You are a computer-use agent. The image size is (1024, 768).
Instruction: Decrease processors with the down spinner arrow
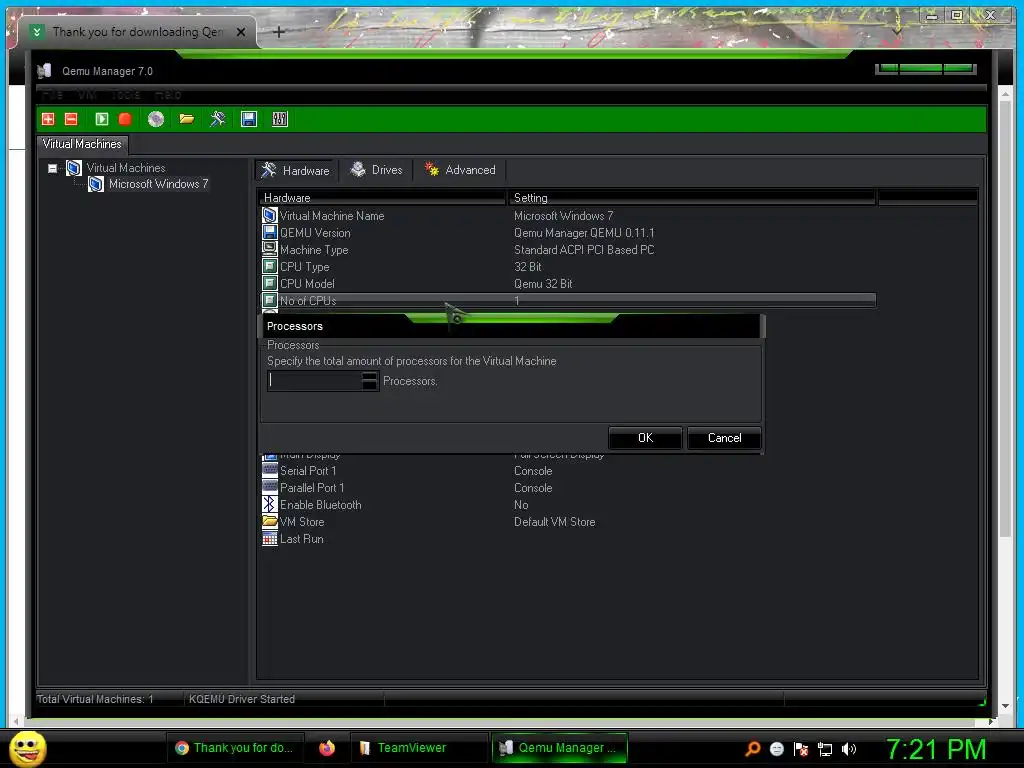[370, 385]
